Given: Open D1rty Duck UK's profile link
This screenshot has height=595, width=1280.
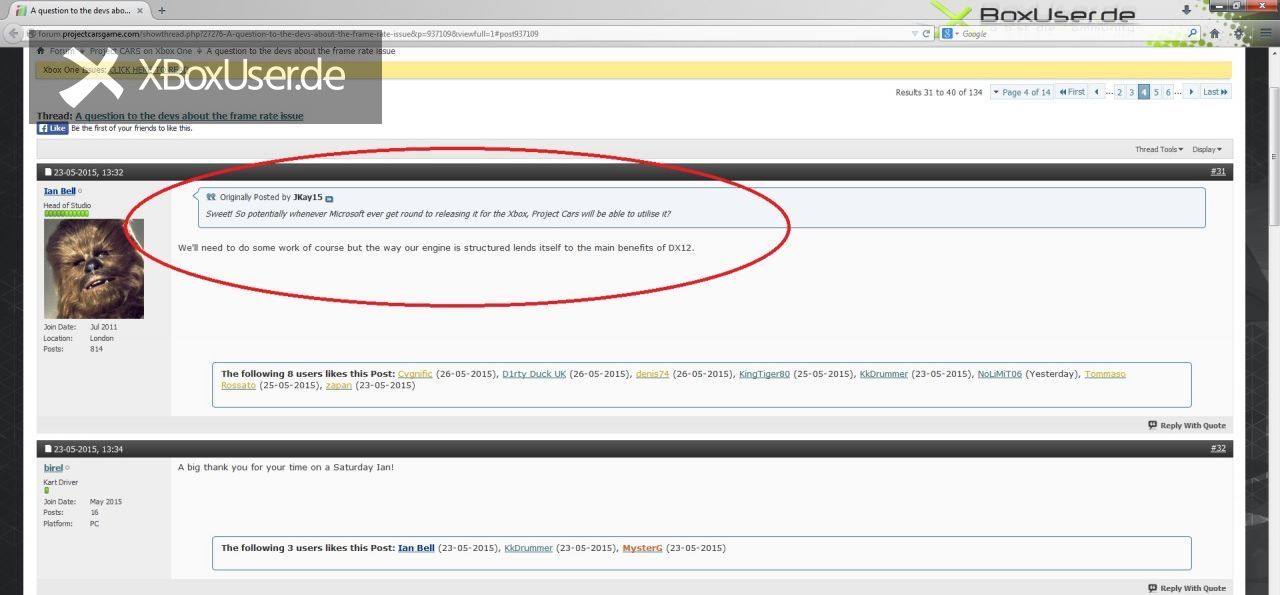Looking at the screenshot, I should click(x=534, y=374).
